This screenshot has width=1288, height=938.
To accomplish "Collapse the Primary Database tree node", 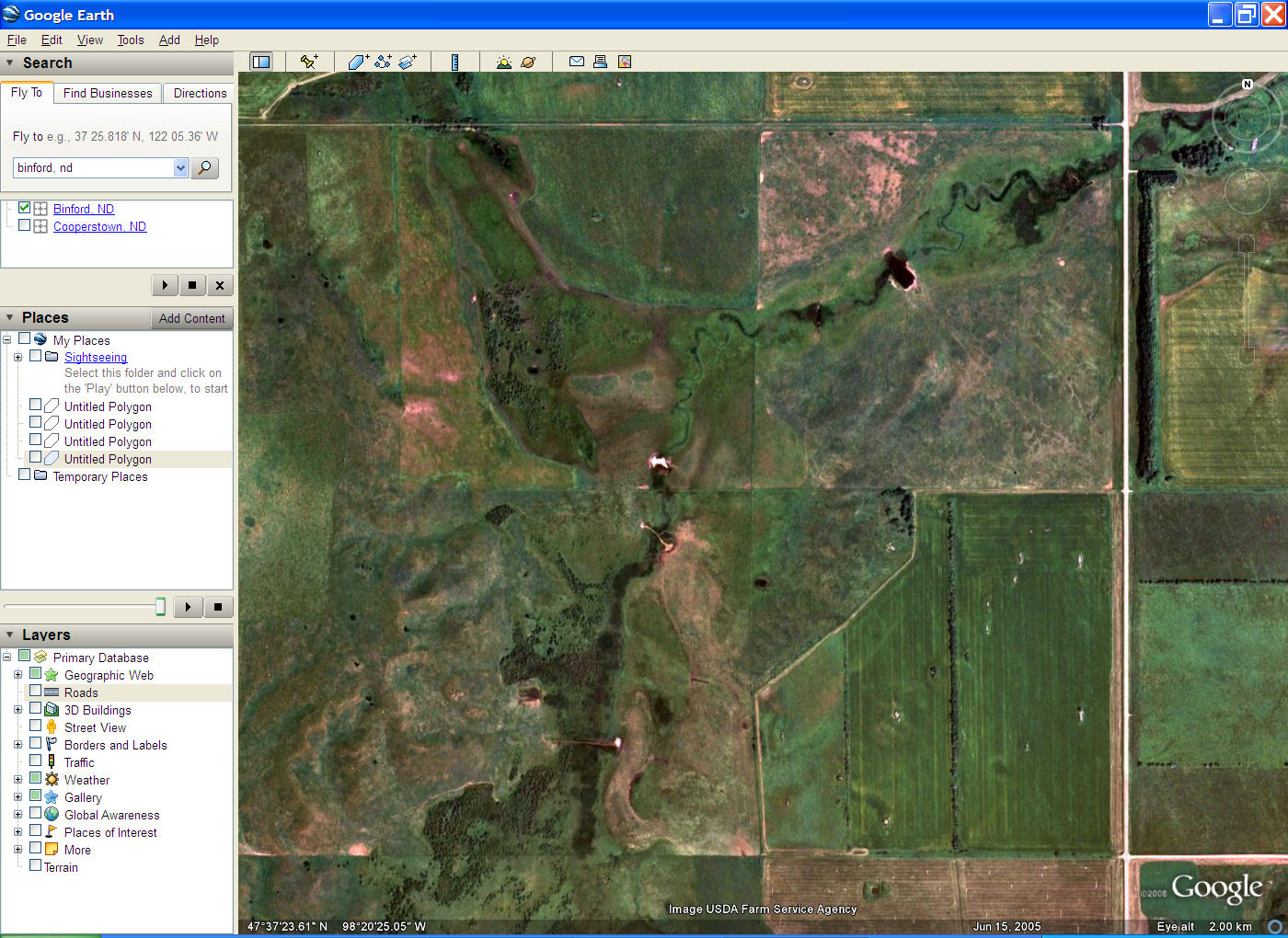I will pos(6,657).
